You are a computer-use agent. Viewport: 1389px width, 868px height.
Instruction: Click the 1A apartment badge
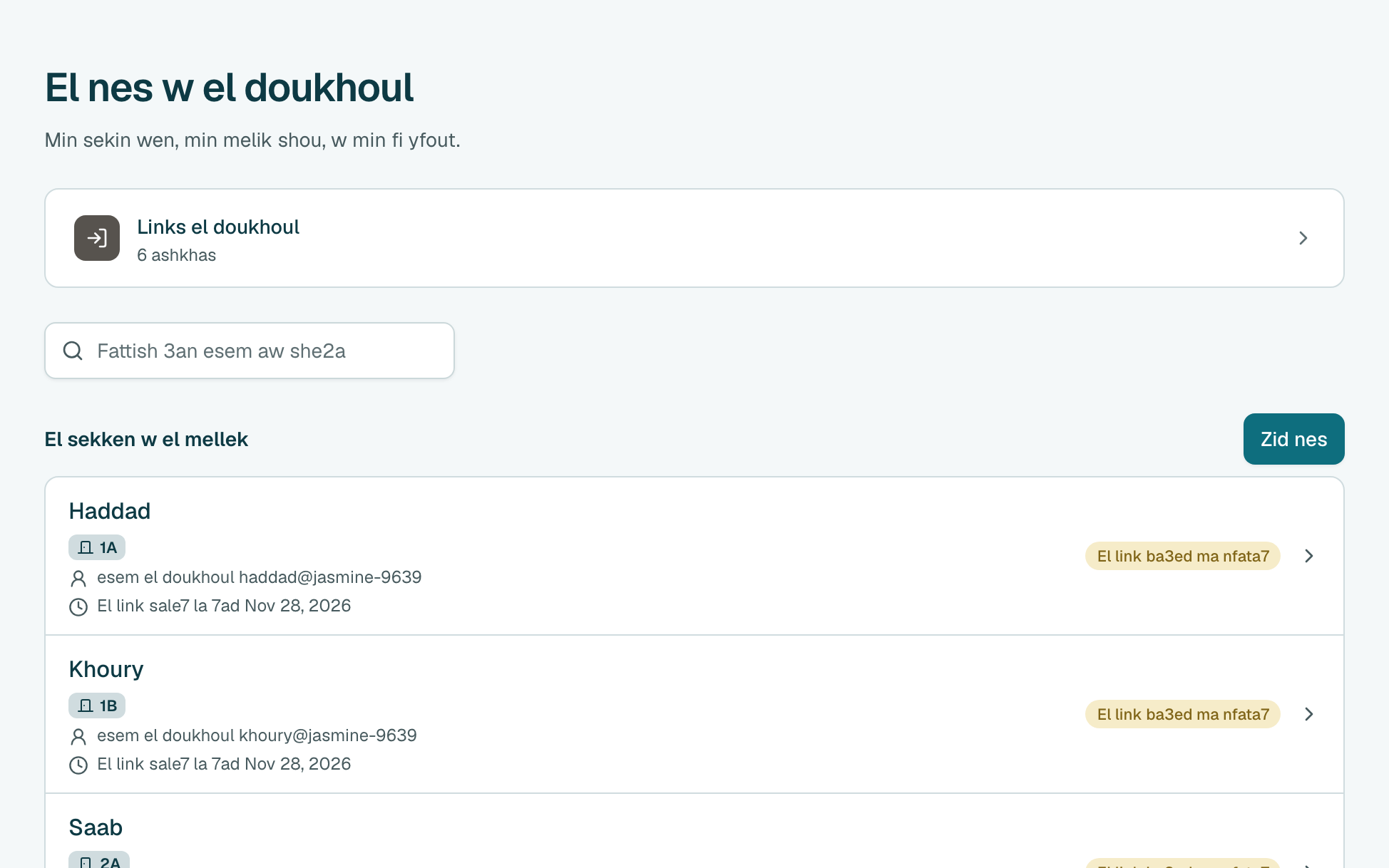[x=97, y=547]
